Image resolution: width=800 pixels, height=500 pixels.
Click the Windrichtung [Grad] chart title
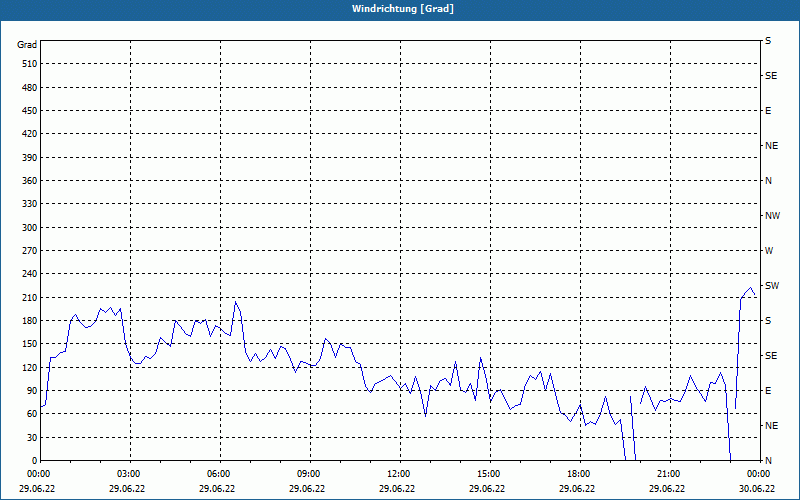coord(400,8)
